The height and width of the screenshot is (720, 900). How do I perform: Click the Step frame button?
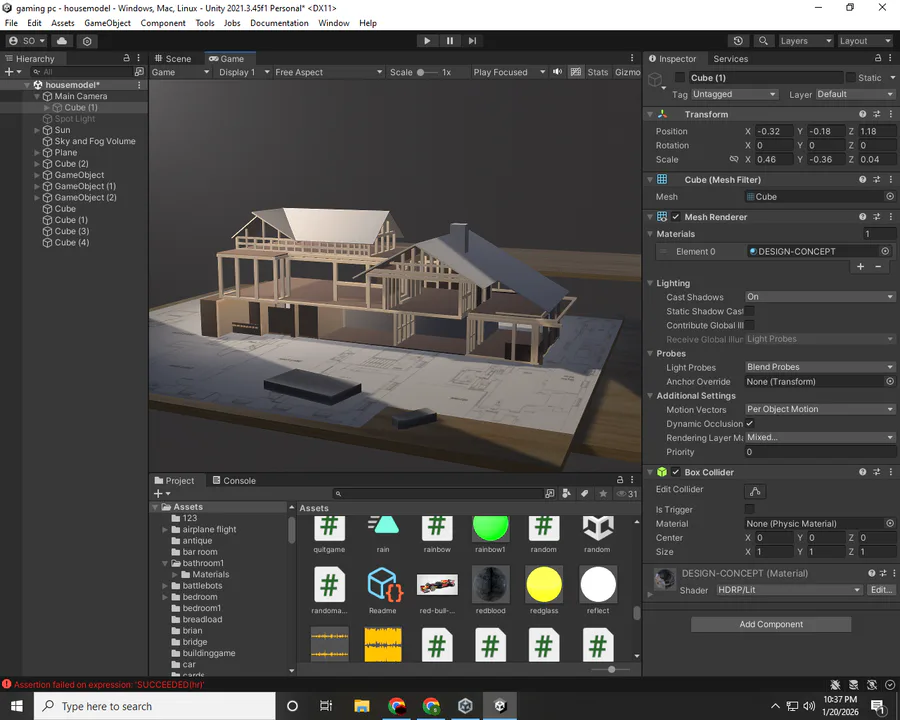[472, 41]
